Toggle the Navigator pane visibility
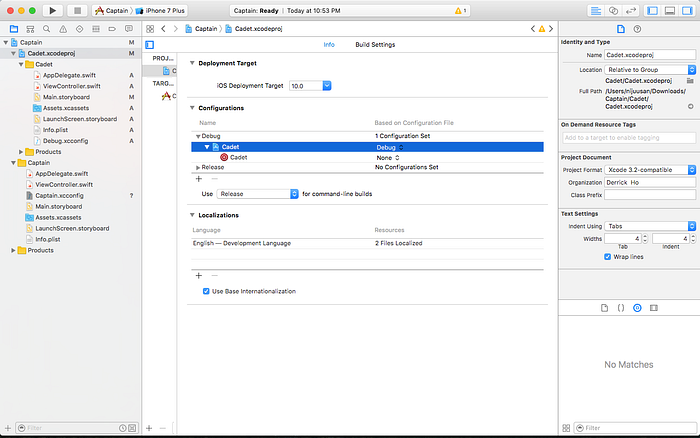 652,11
